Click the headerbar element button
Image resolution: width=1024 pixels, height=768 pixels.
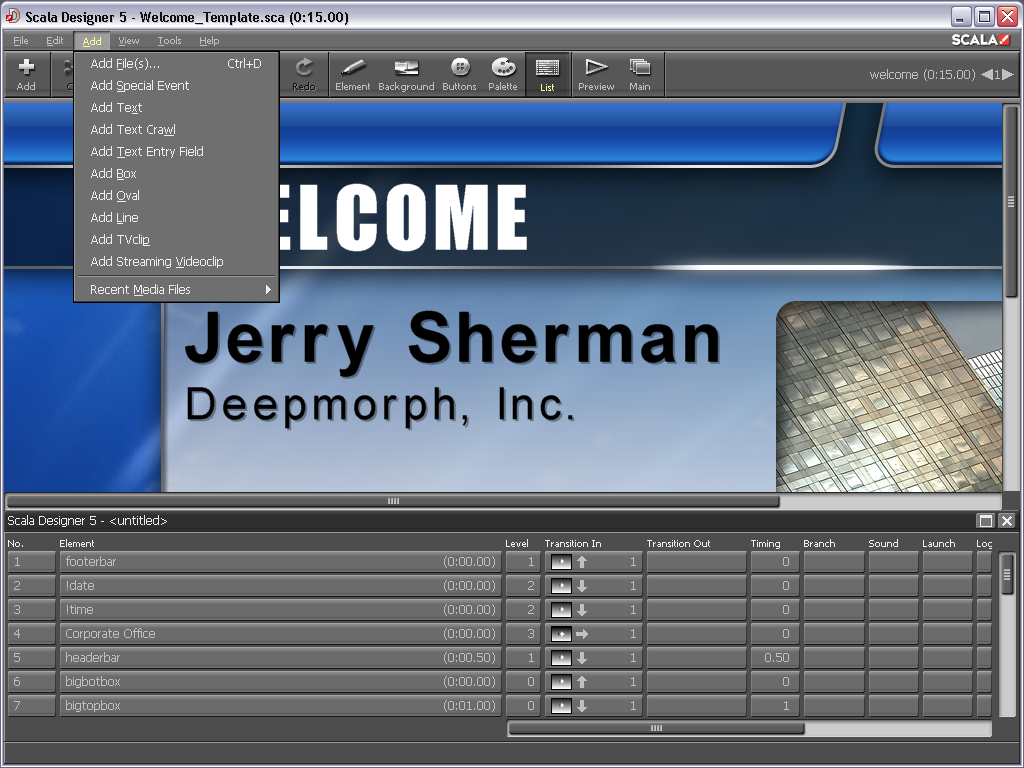[279, 658]
